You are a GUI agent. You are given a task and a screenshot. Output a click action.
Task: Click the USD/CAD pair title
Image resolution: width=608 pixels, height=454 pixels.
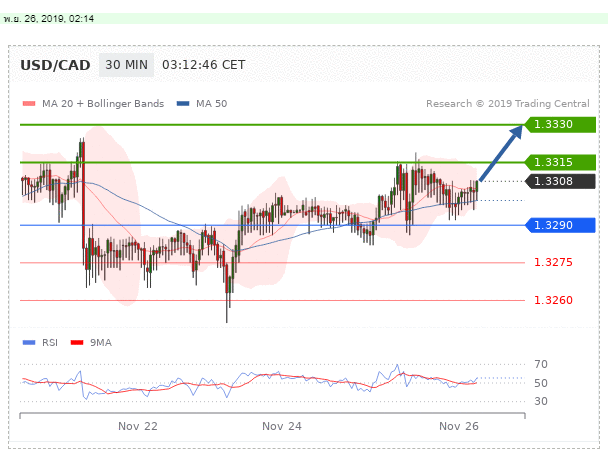pos(55,65)
